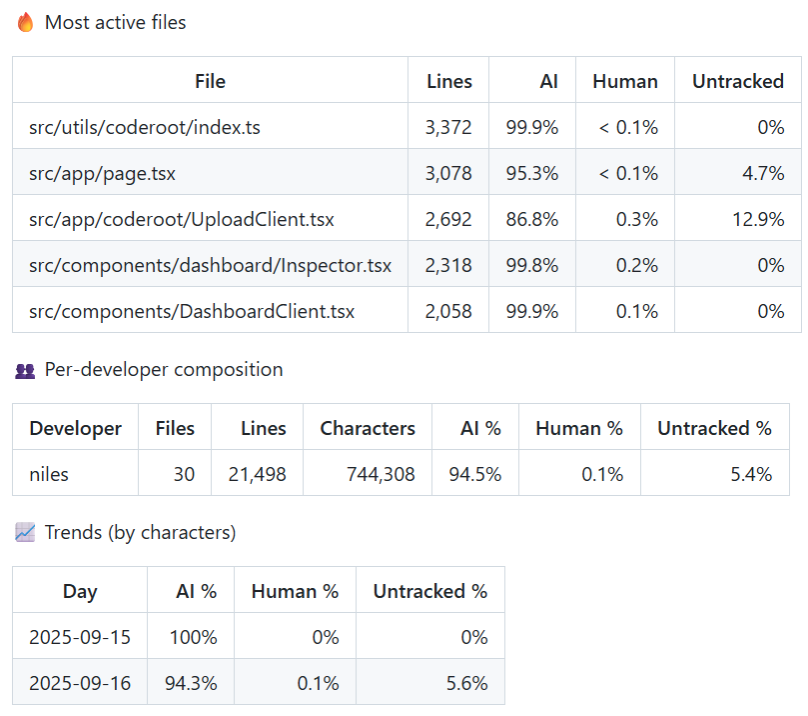808x716 pixels.
Task: Select developer niles in composition table
Action: click(49, 474)
